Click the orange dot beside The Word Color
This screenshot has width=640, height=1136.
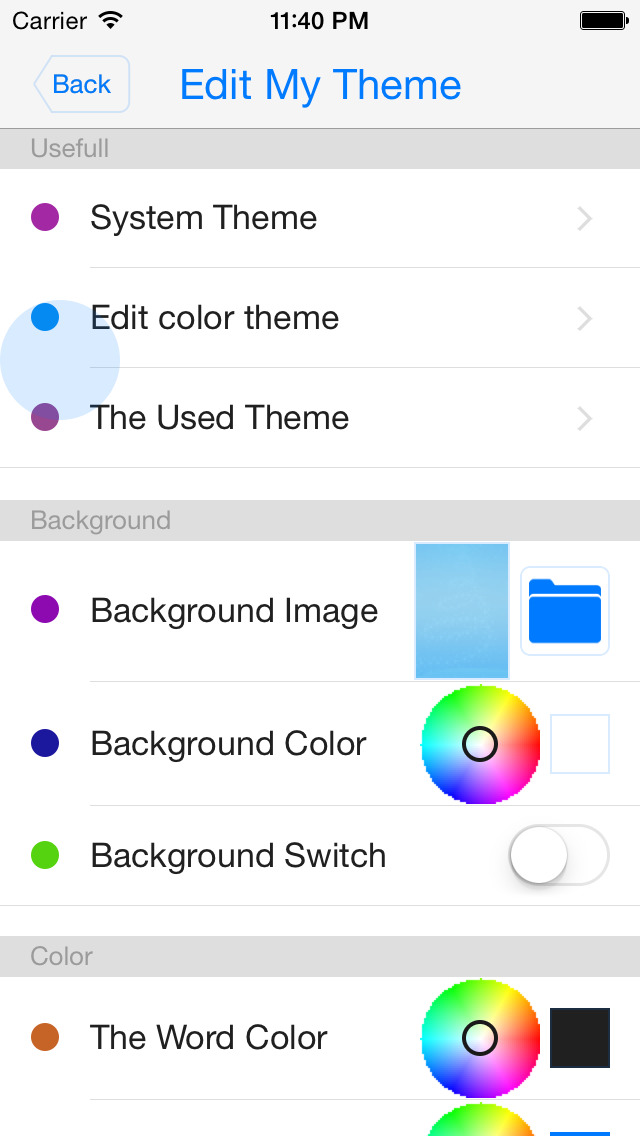[45, 1037]
